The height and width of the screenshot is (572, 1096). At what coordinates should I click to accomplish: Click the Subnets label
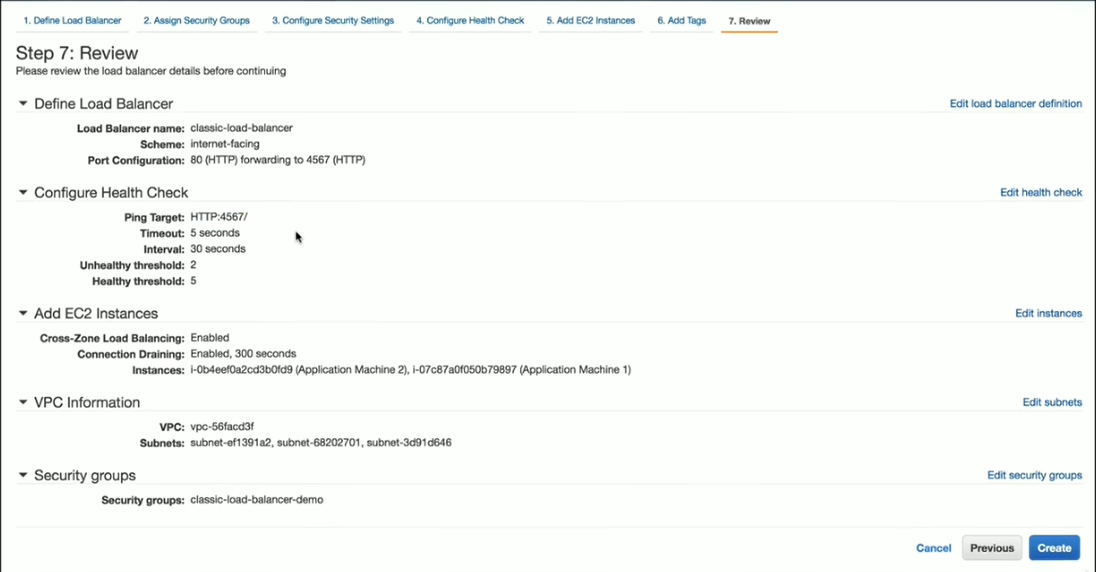162,443
